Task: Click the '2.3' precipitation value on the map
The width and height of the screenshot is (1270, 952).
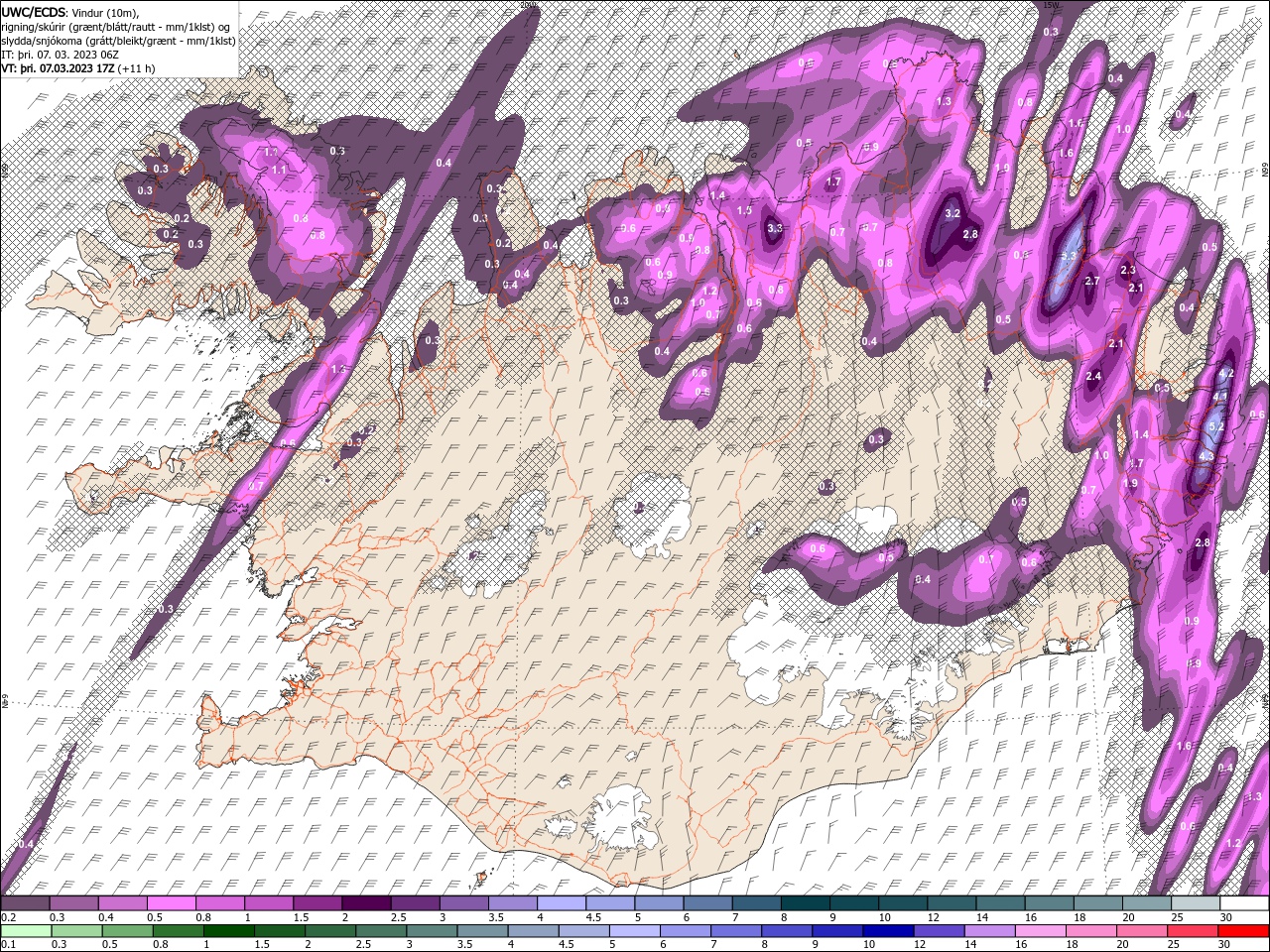Action: (x=1127, y=270)
